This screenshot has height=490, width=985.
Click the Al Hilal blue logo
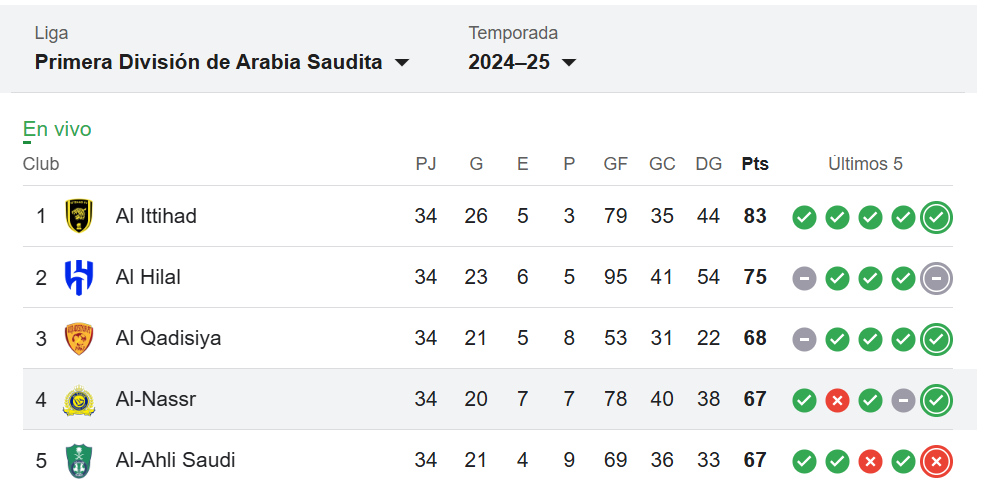pyautogui.click(x=79, y=277)
